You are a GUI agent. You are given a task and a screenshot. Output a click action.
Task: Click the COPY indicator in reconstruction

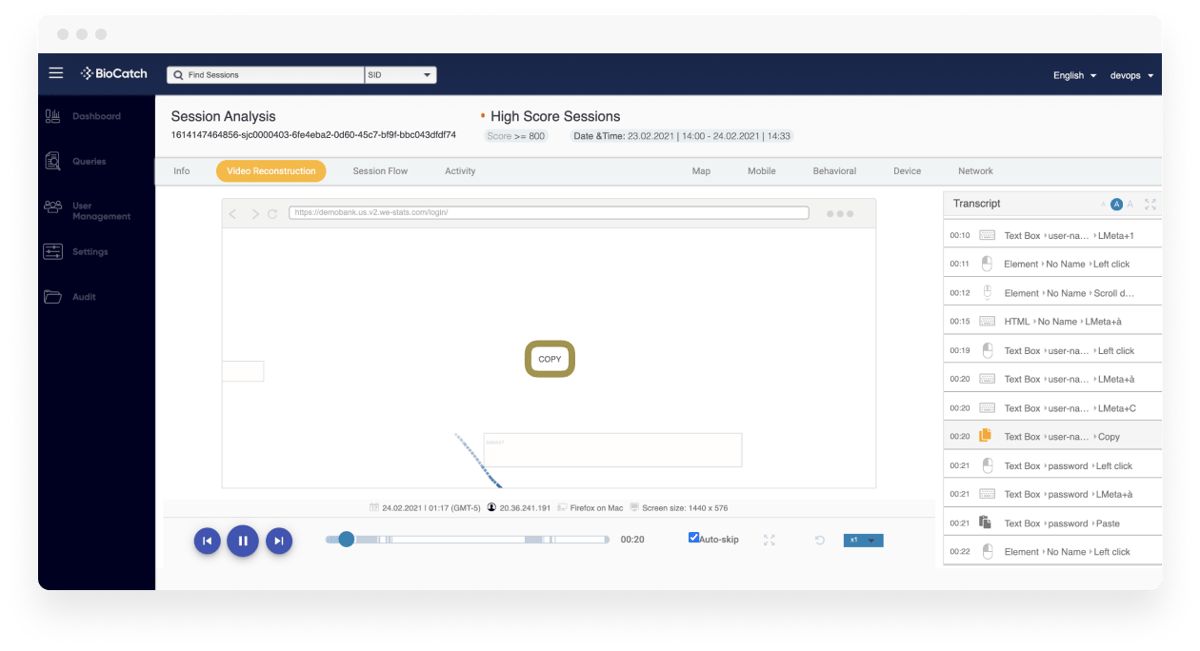click(x=550, y=359)
